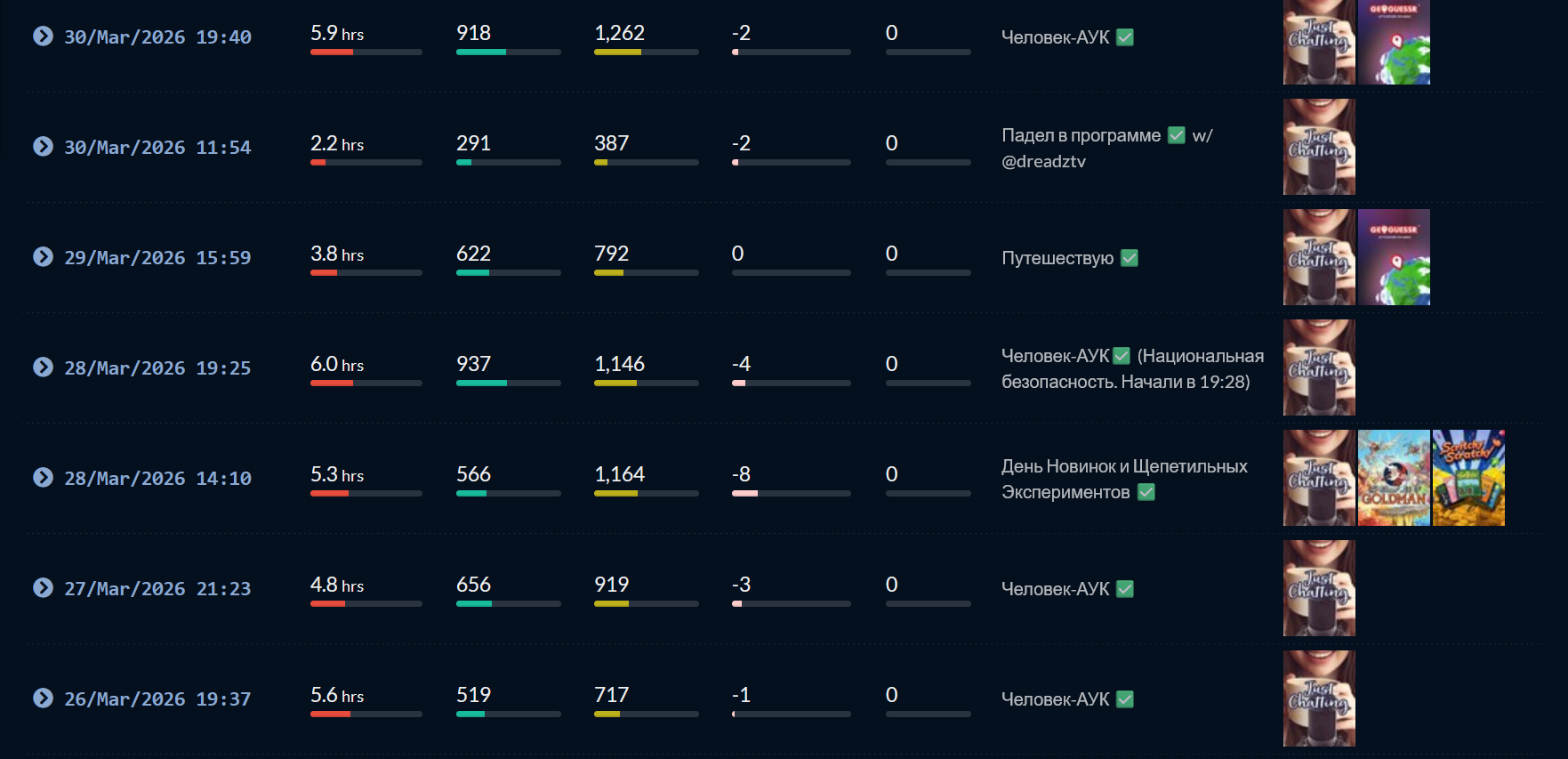The image size is (1568, 759).
Task: Click Just Chatting icon for 28/Mar 19:25 stream
Action: click(x=1319, y=367)
